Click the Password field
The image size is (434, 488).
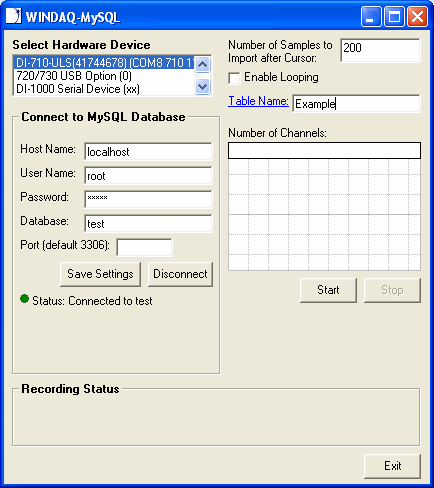[148, 199]
